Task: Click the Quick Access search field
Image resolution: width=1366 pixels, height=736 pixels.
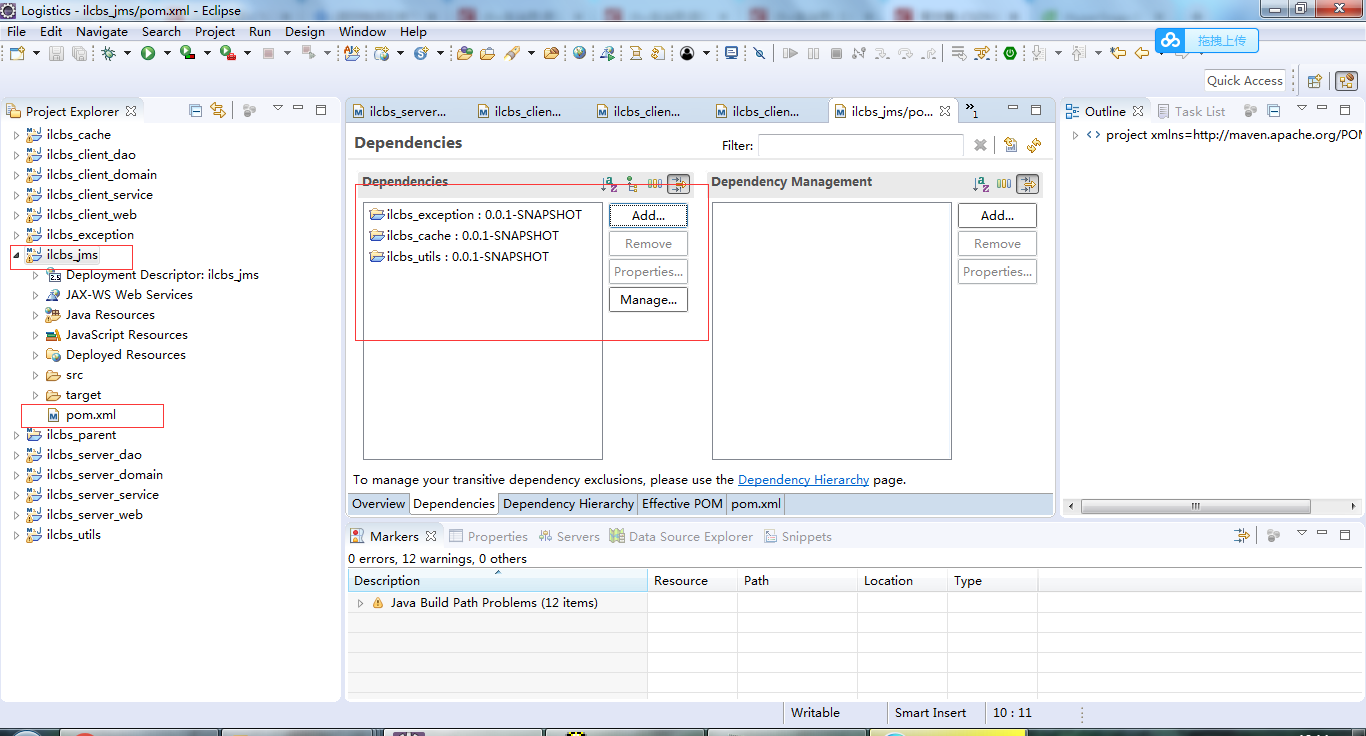Action: 1244,81
